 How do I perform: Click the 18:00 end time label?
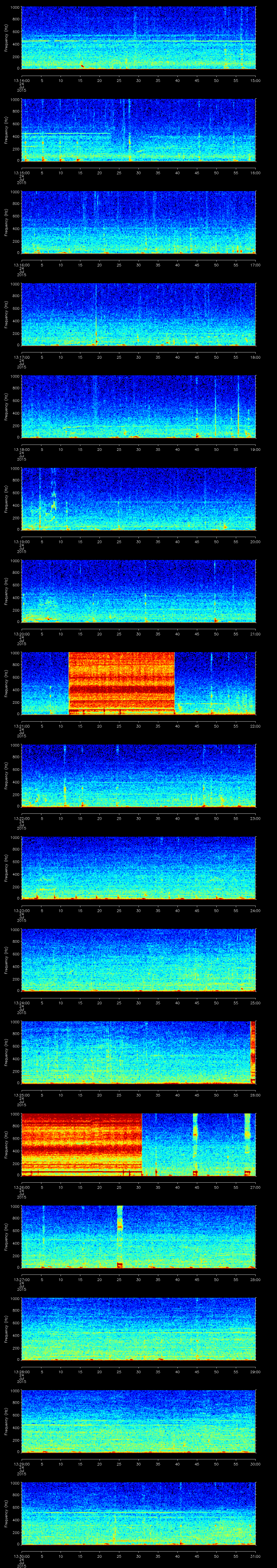pyautogui.click(x=255, y=357)
